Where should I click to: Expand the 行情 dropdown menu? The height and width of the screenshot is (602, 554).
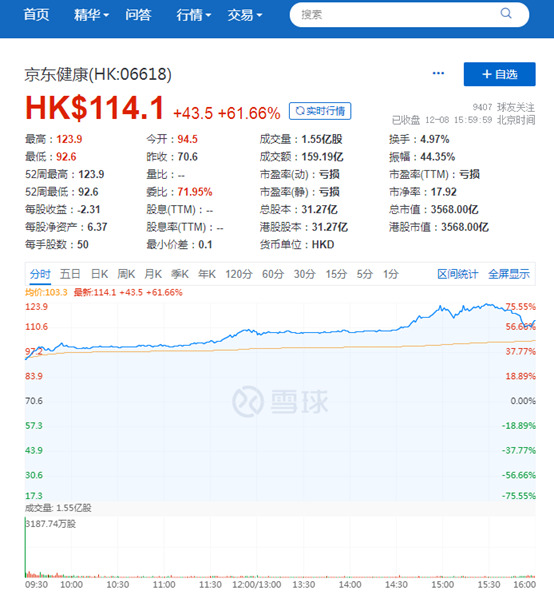(x=193, y=15)
